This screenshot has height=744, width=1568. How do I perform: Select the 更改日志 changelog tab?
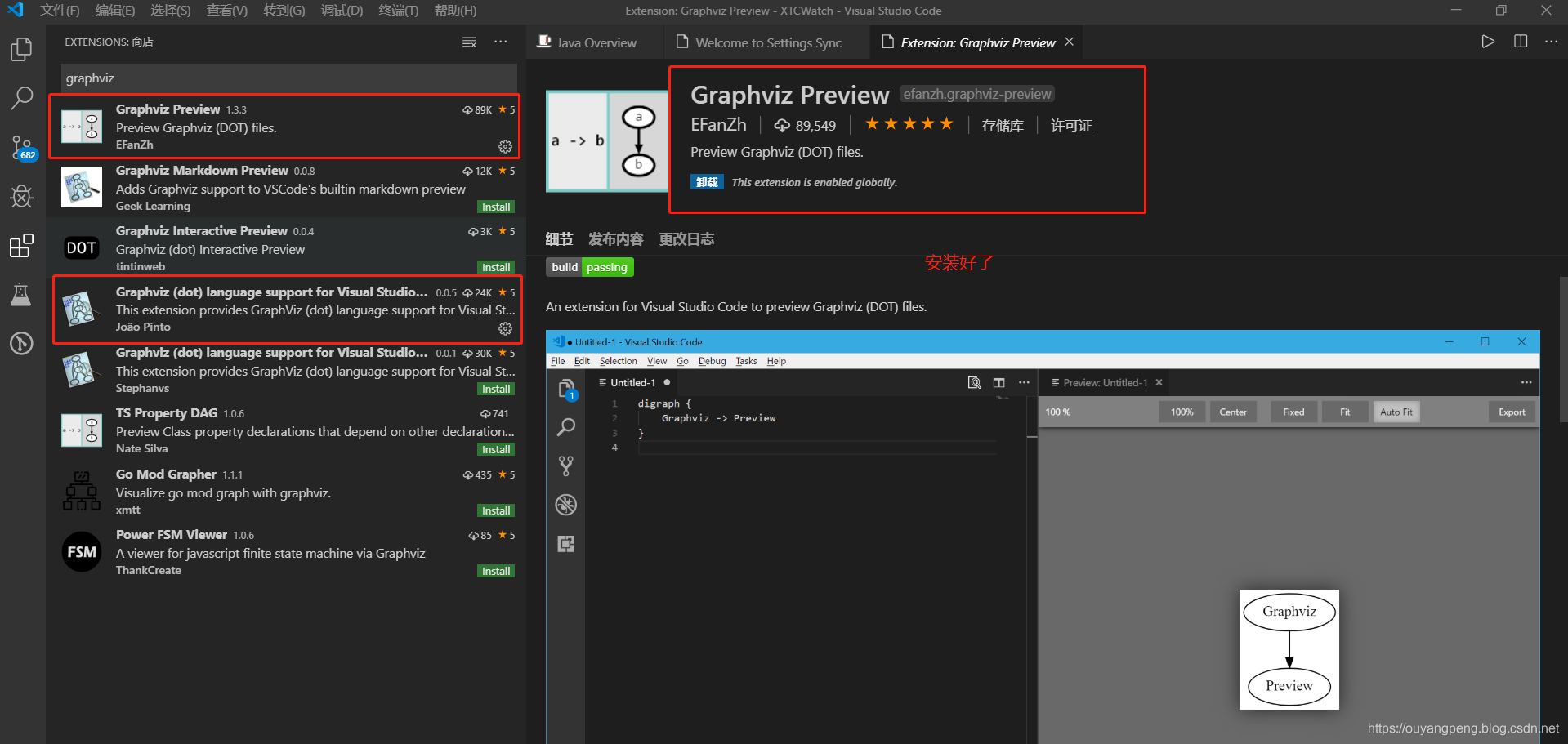686,239
